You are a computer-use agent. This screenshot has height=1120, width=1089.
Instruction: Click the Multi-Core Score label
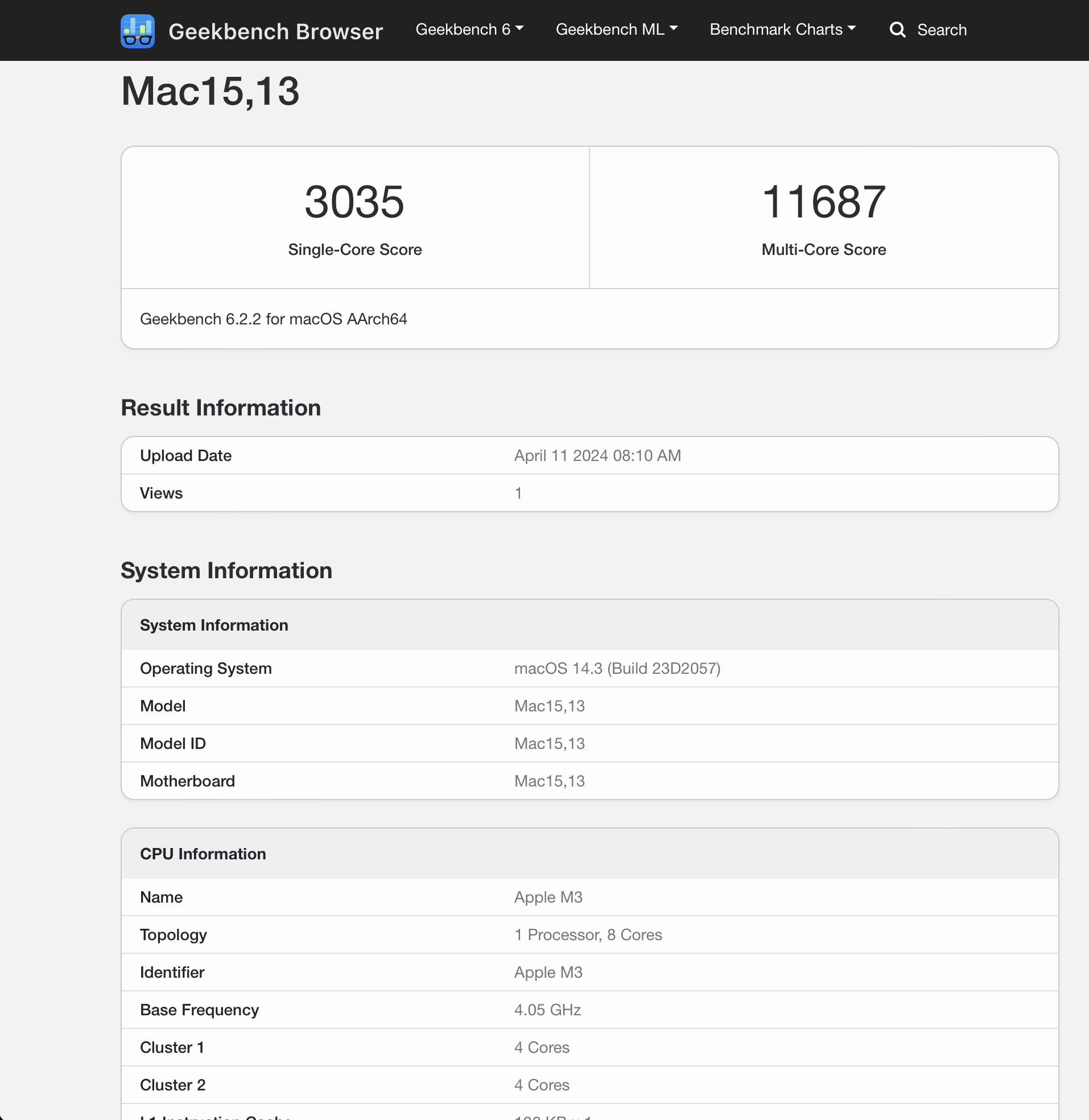click(824, 249)
